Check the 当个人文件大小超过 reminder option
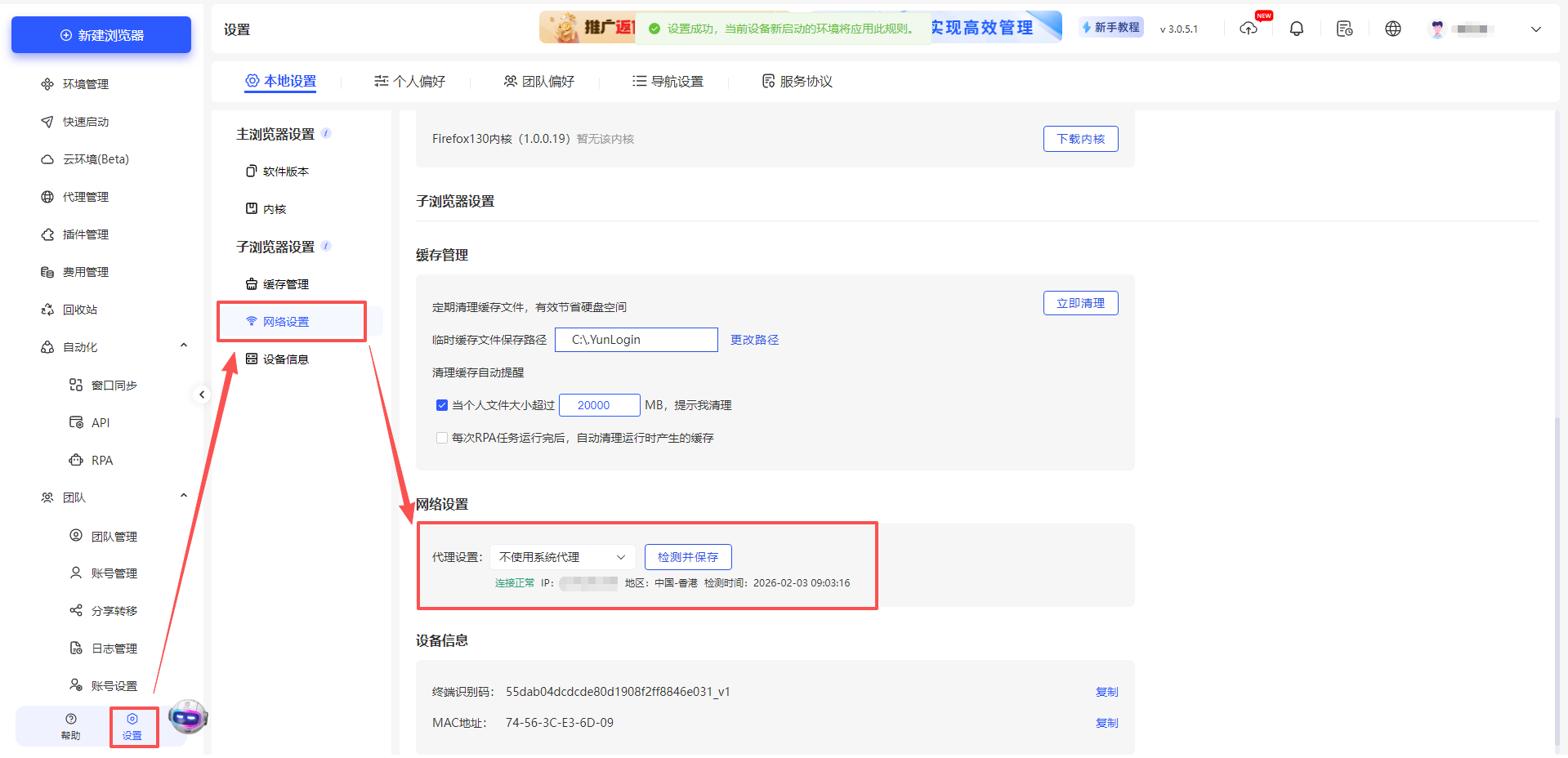The image size is (1568, 758). pyautogui.click(x=441, y=404)
